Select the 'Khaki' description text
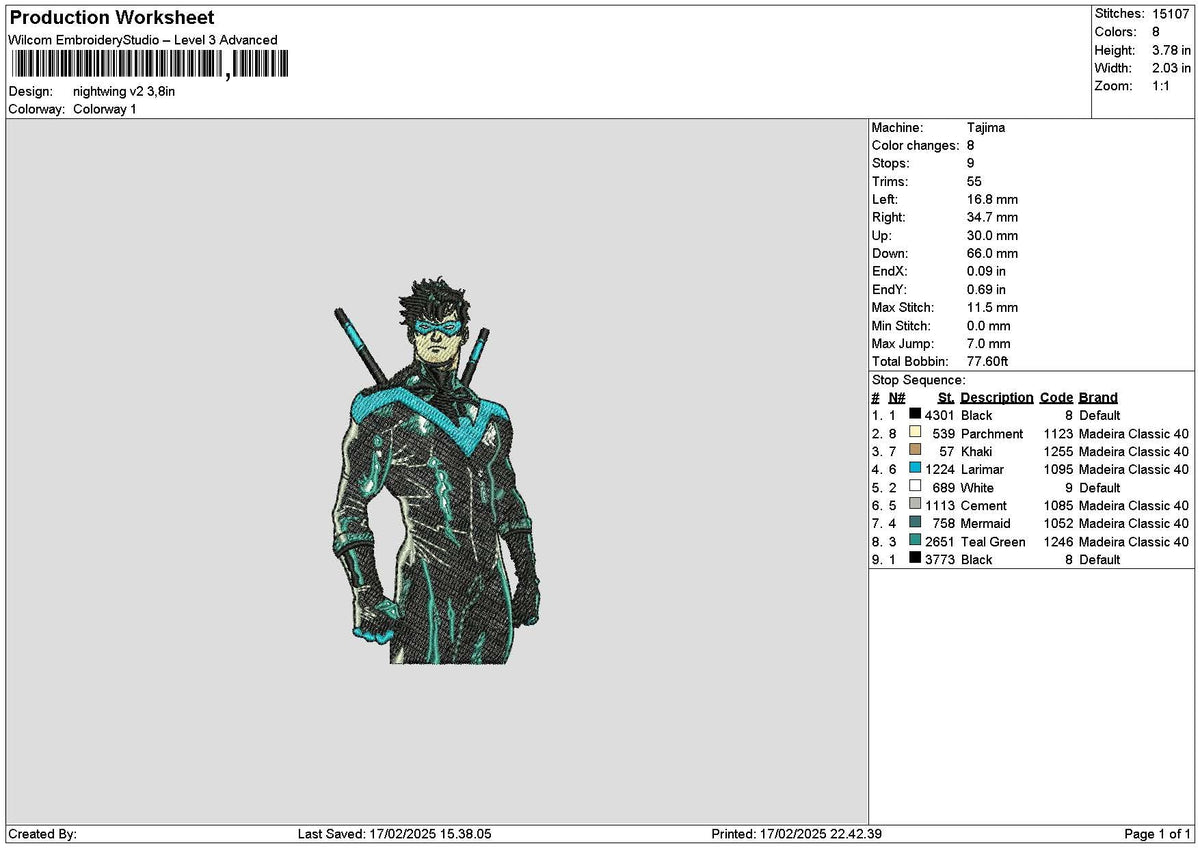 coord(976,451)
